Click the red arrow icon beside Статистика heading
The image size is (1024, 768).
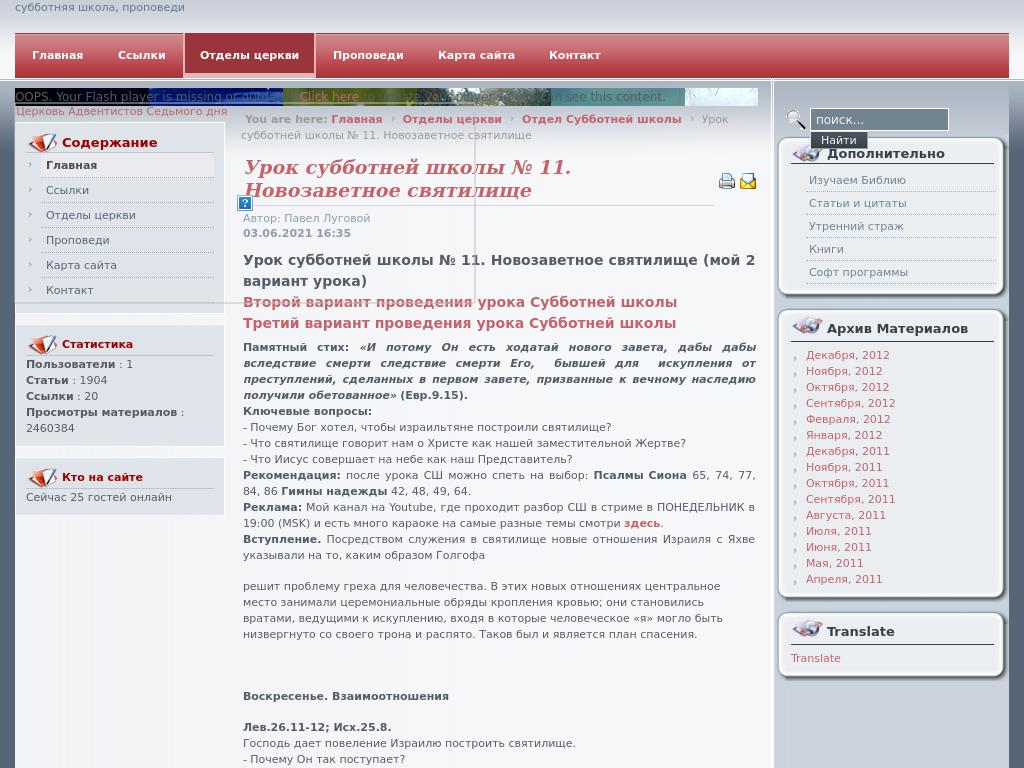(x=43, y=343)
